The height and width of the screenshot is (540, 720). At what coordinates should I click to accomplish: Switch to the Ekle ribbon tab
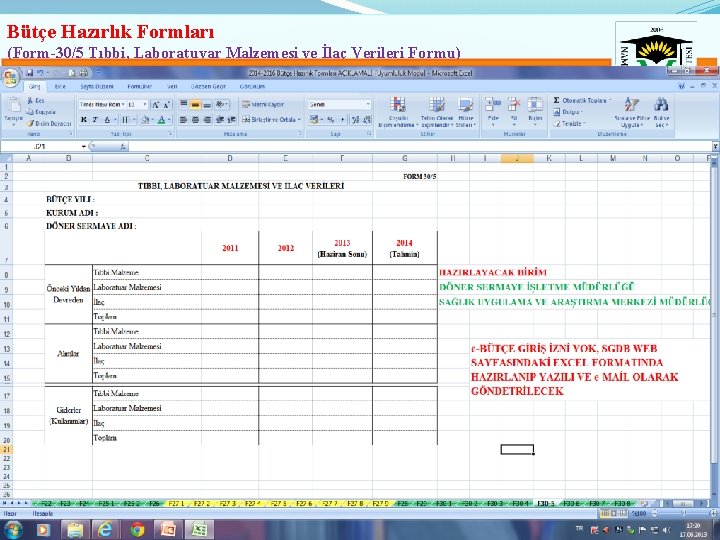coord(60,86)
